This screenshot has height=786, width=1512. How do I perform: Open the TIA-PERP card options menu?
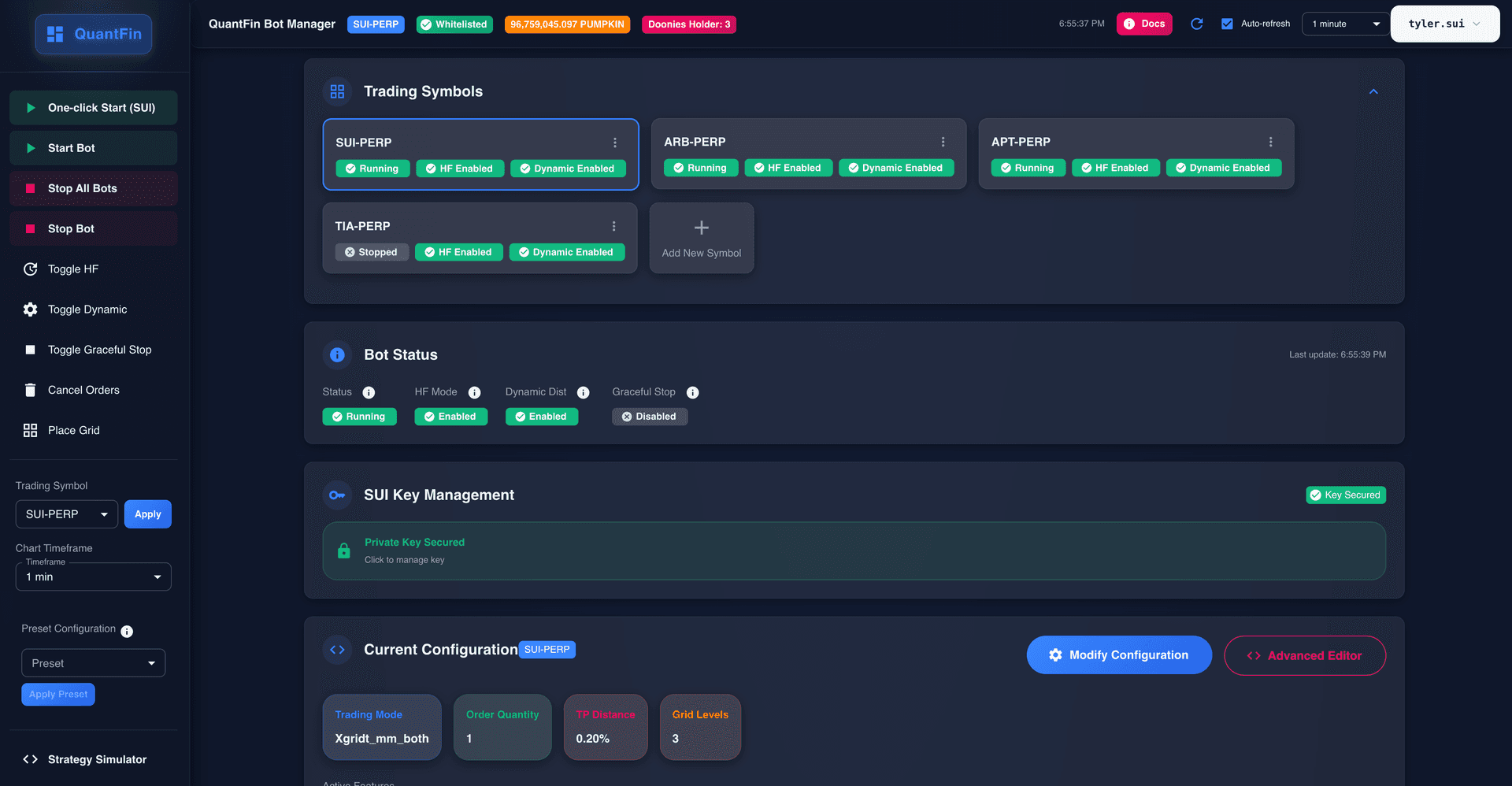tap(613, 226)
